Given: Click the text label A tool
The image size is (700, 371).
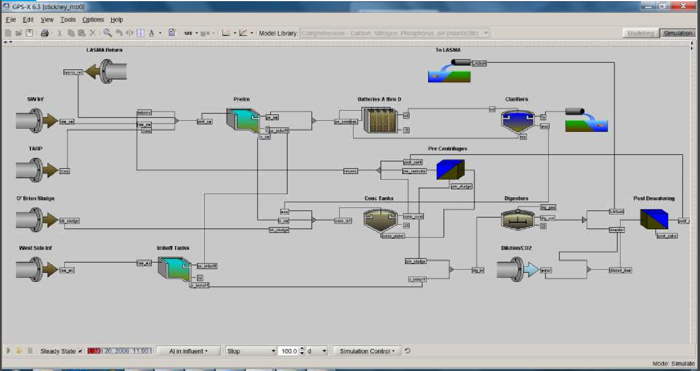Looking at the screenshot, I should pos(152,33).
